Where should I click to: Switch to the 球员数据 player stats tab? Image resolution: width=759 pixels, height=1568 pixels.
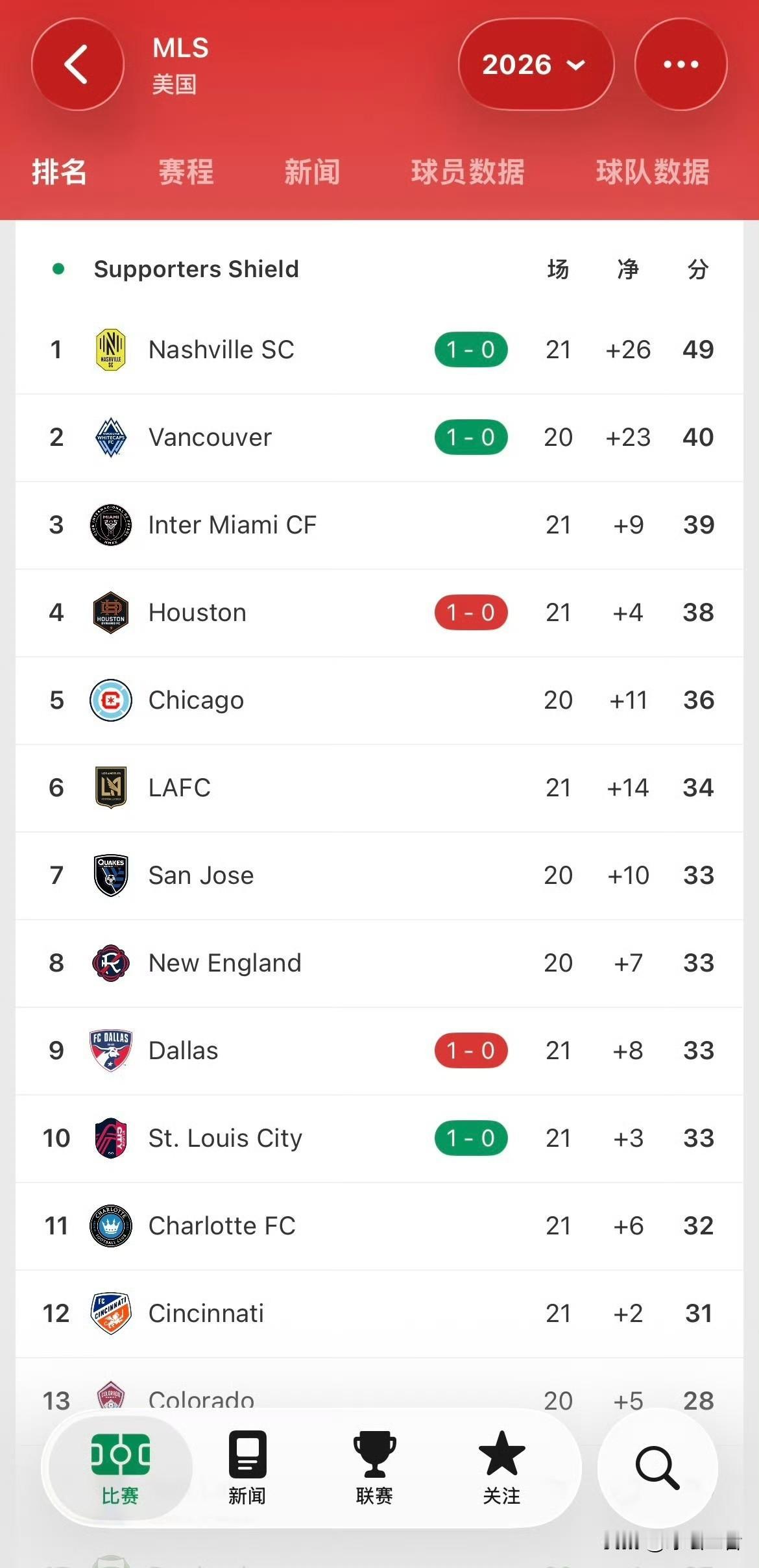click(468, 172)
